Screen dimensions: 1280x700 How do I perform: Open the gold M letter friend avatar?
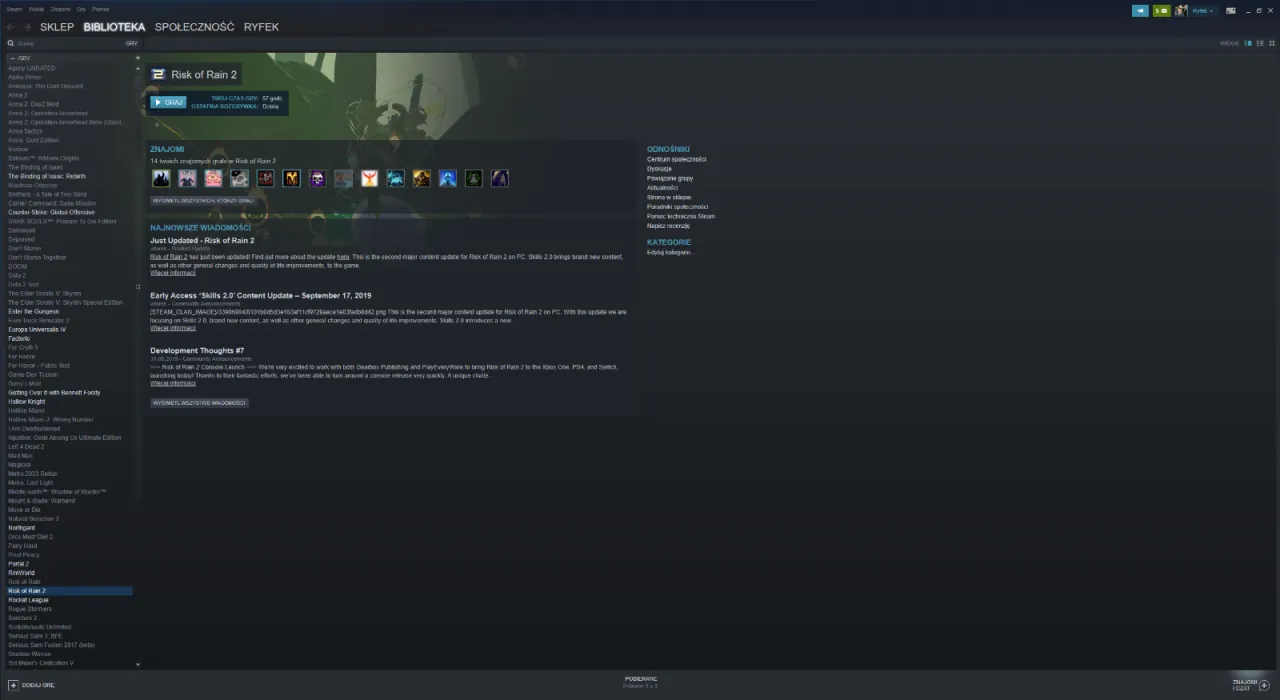pyautogui.click(x=291, y=178)
